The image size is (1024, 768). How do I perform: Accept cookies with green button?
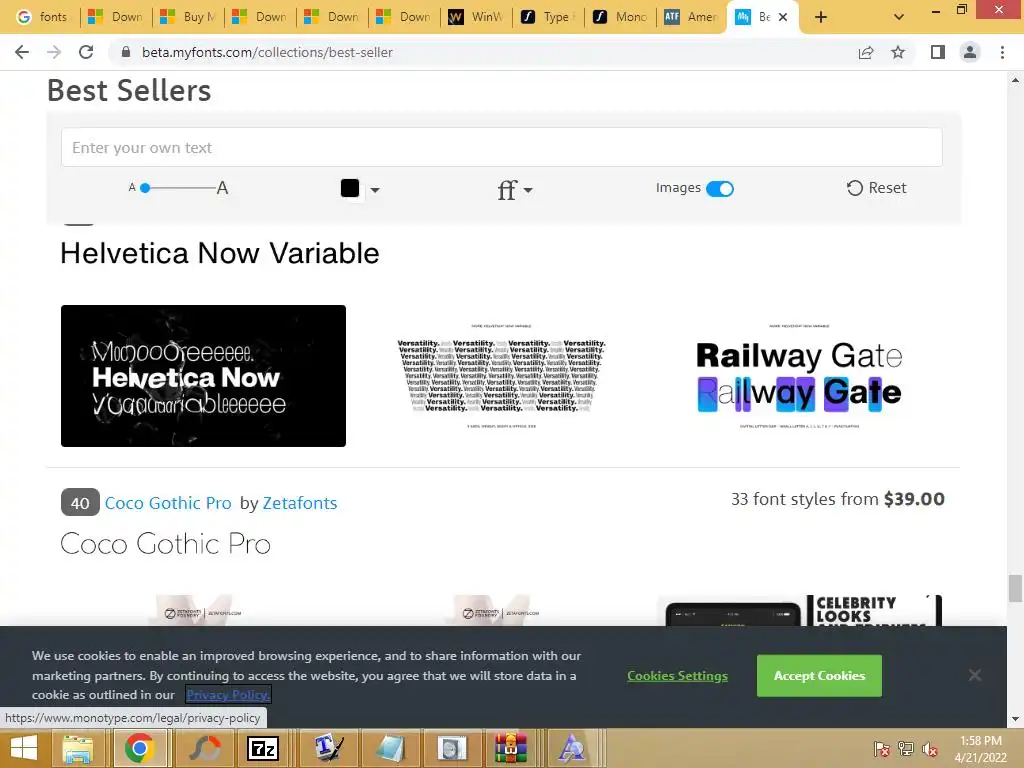pyautogui.click(x=819, y=676)
